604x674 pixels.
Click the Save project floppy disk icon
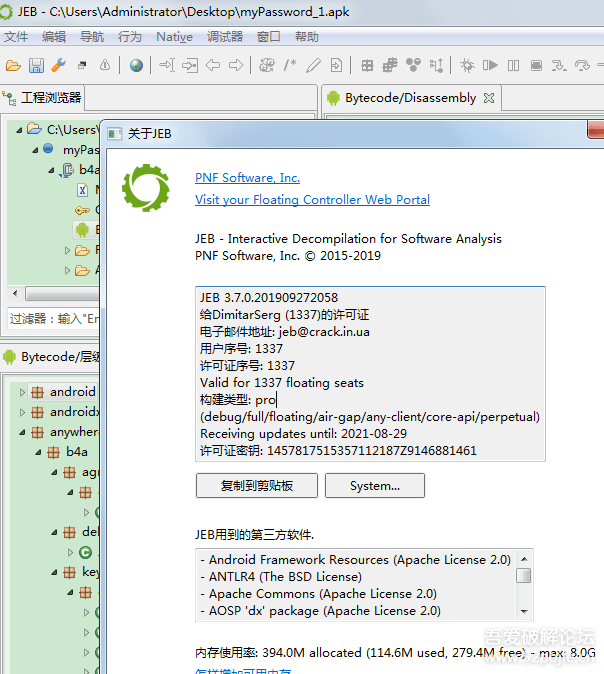[37, 66]
